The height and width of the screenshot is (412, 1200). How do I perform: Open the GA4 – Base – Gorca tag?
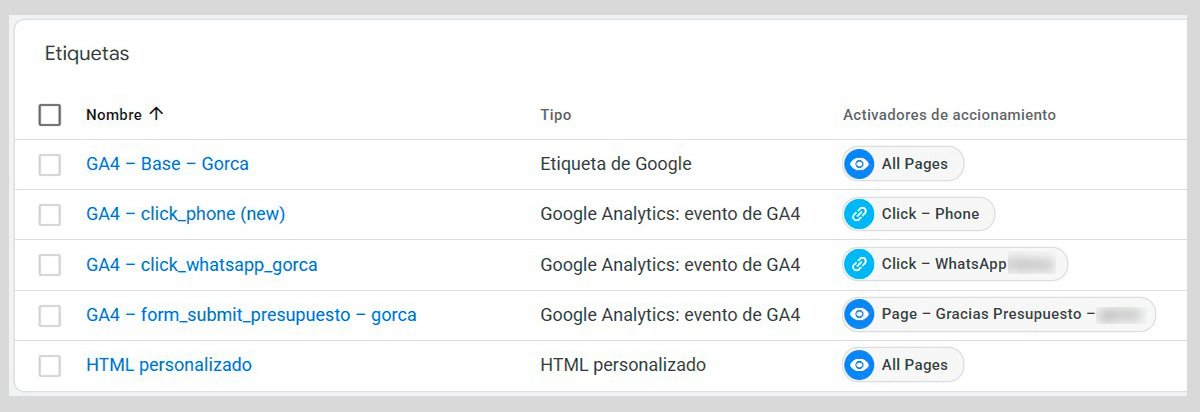167,164
